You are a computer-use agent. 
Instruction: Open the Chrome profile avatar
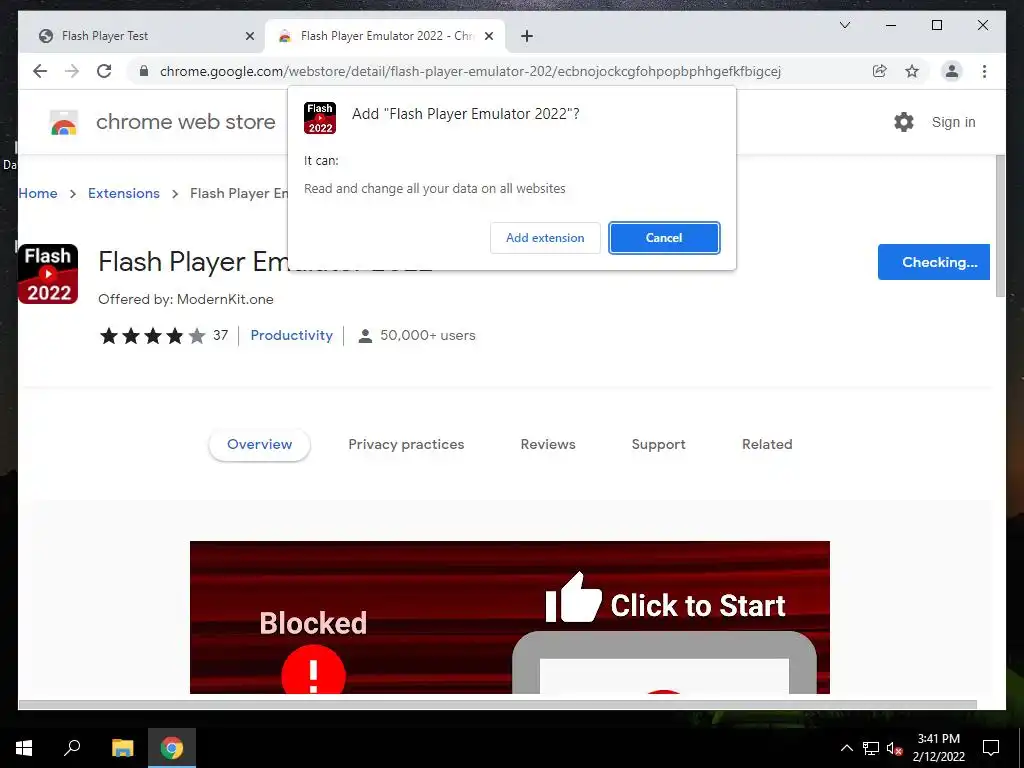(952, 71)
